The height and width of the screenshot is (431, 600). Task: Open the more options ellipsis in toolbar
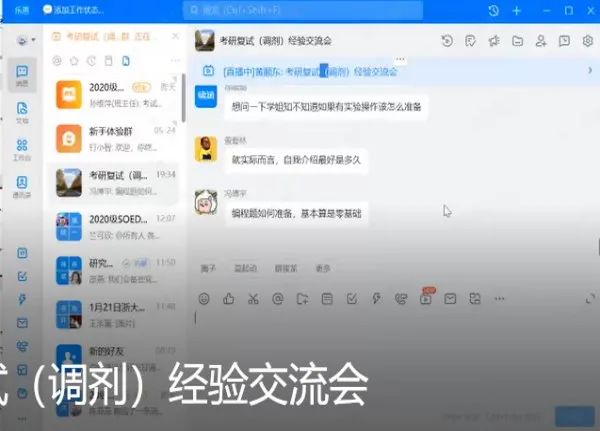click(499, 298)
